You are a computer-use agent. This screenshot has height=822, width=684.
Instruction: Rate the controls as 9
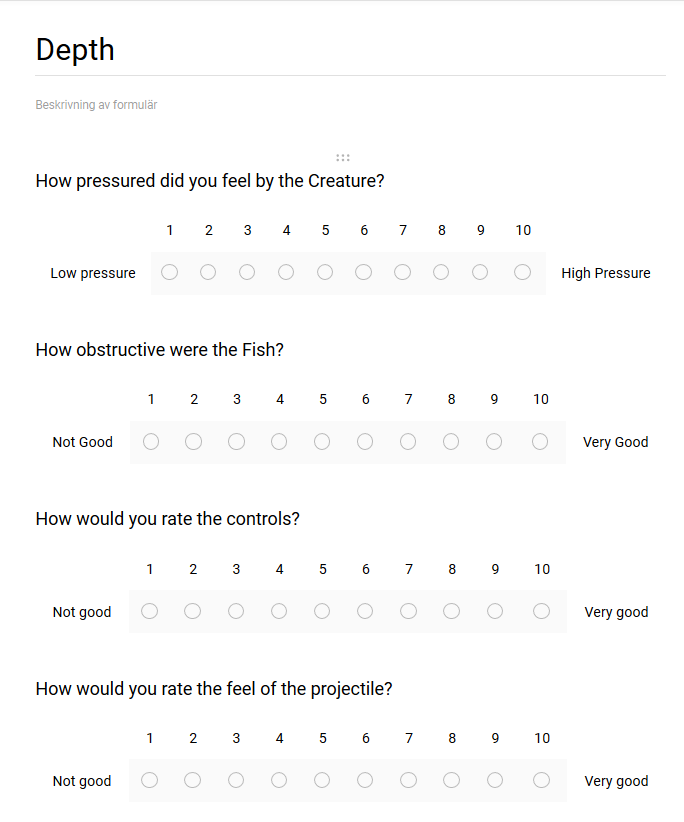tap(495, 611)
